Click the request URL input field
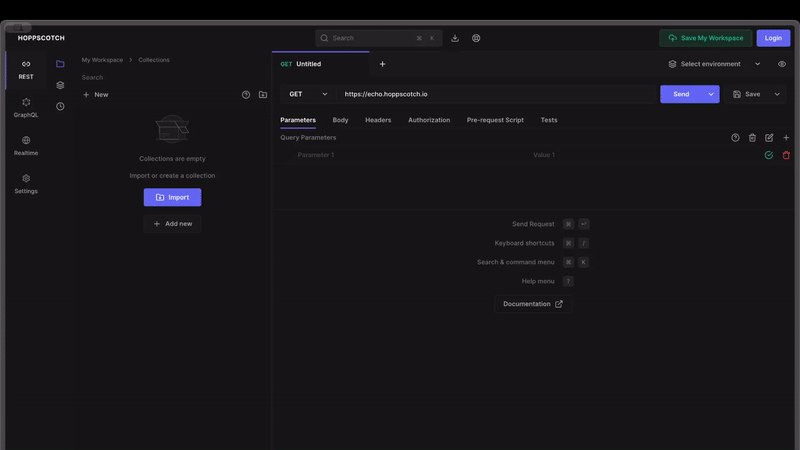The image size is (800, 450). 495,94
